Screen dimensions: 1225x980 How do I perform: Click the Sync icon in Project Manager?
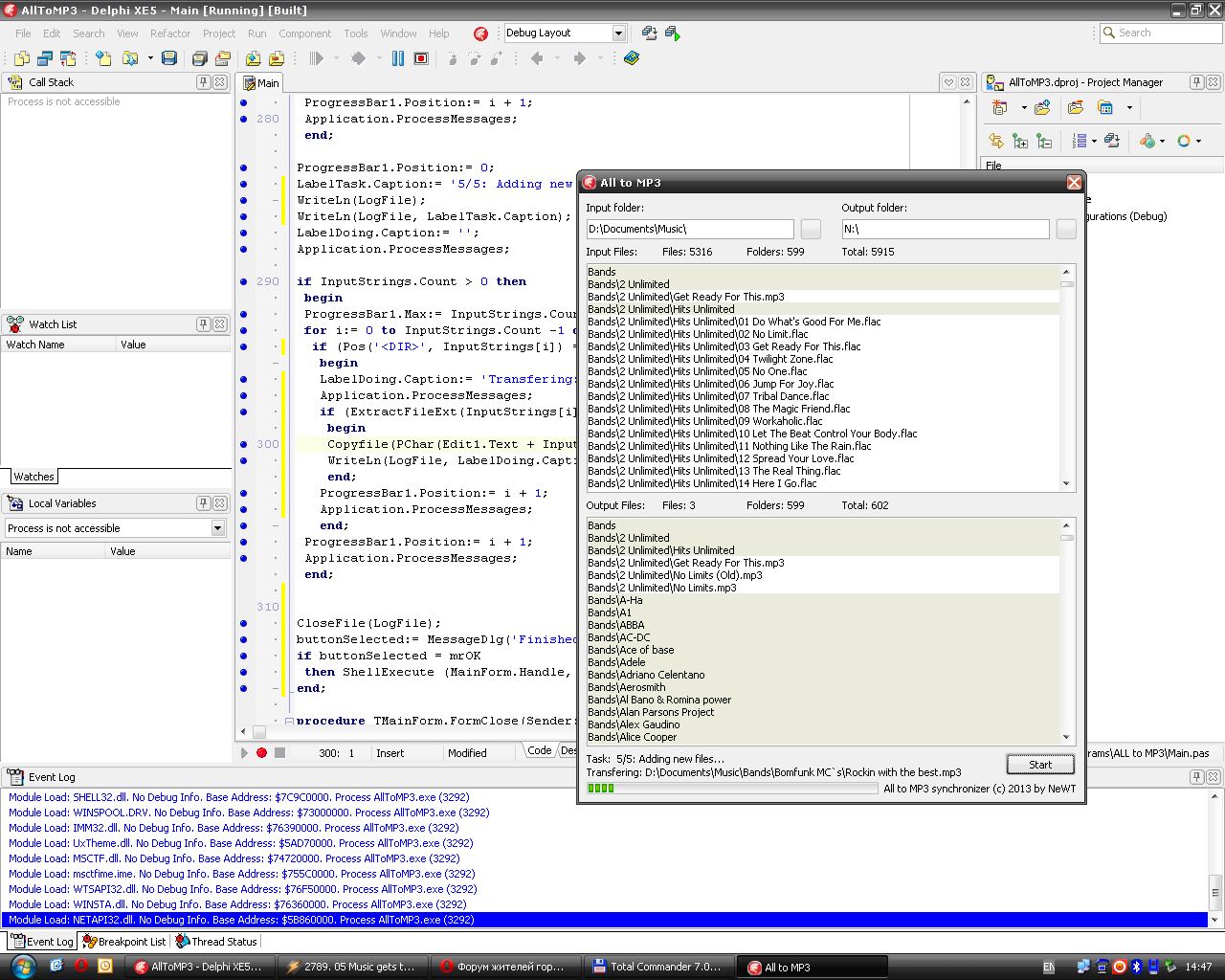pos(996,141)
